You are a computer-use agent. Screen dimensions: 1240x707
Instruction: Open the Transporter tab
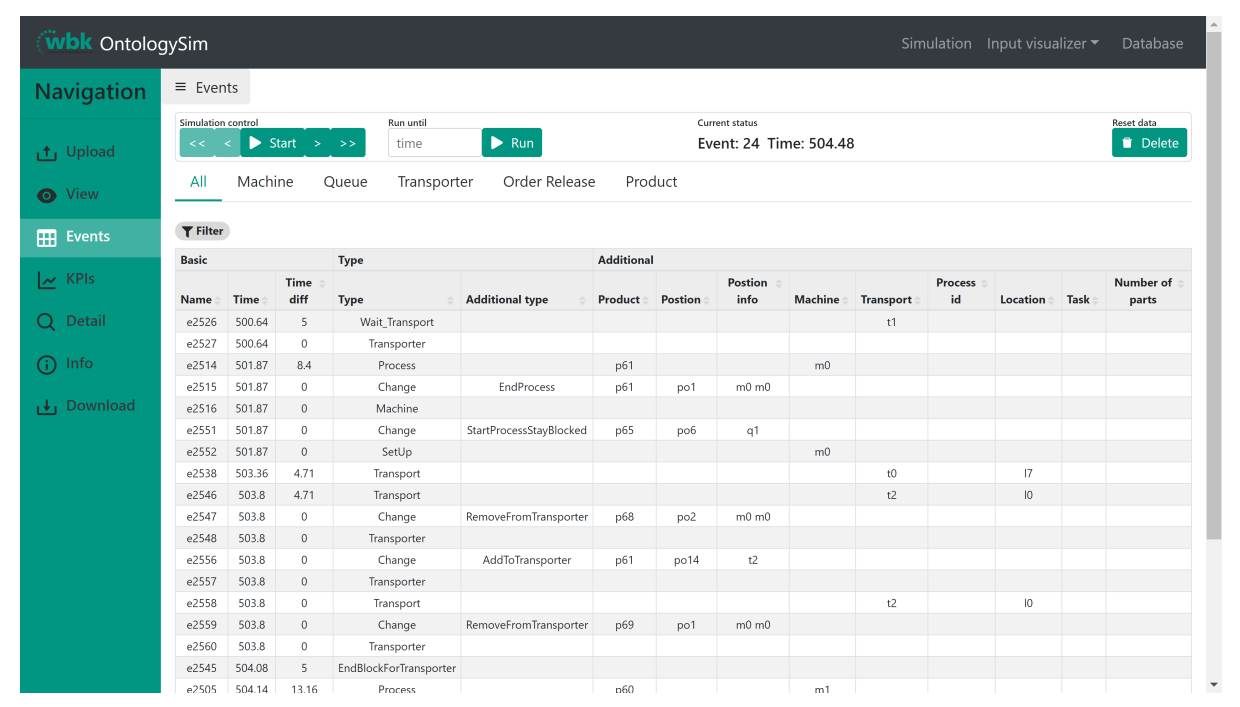click(435, 182)
